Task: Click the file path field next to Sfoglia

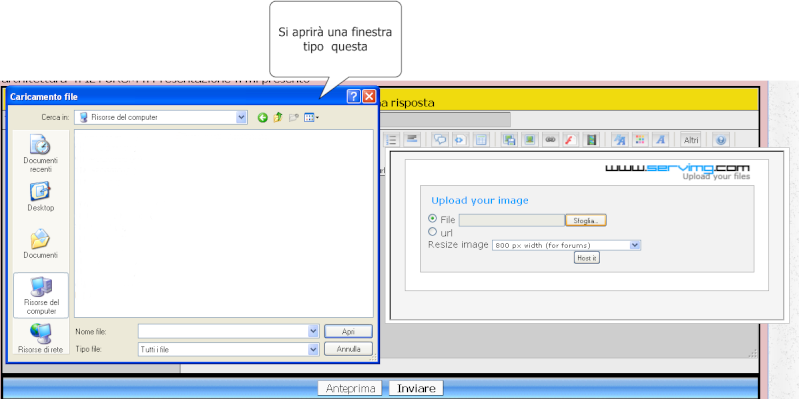Action: pyautogui.click(x=512, y=220)
